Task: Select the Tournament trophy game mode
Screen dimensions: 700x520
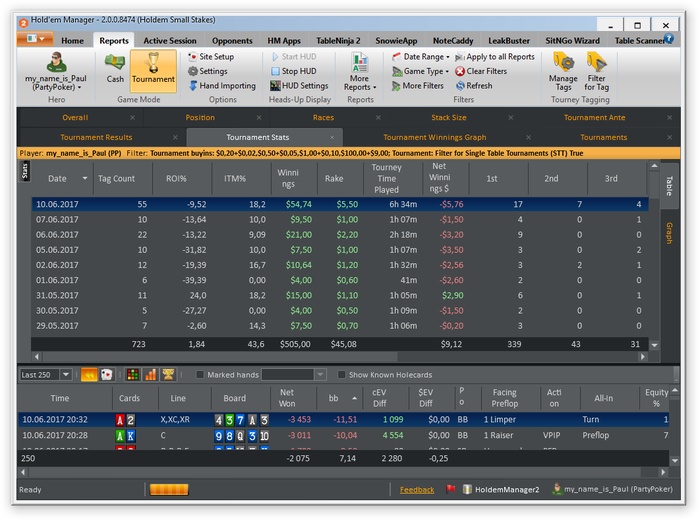Action: coord(153,71)
